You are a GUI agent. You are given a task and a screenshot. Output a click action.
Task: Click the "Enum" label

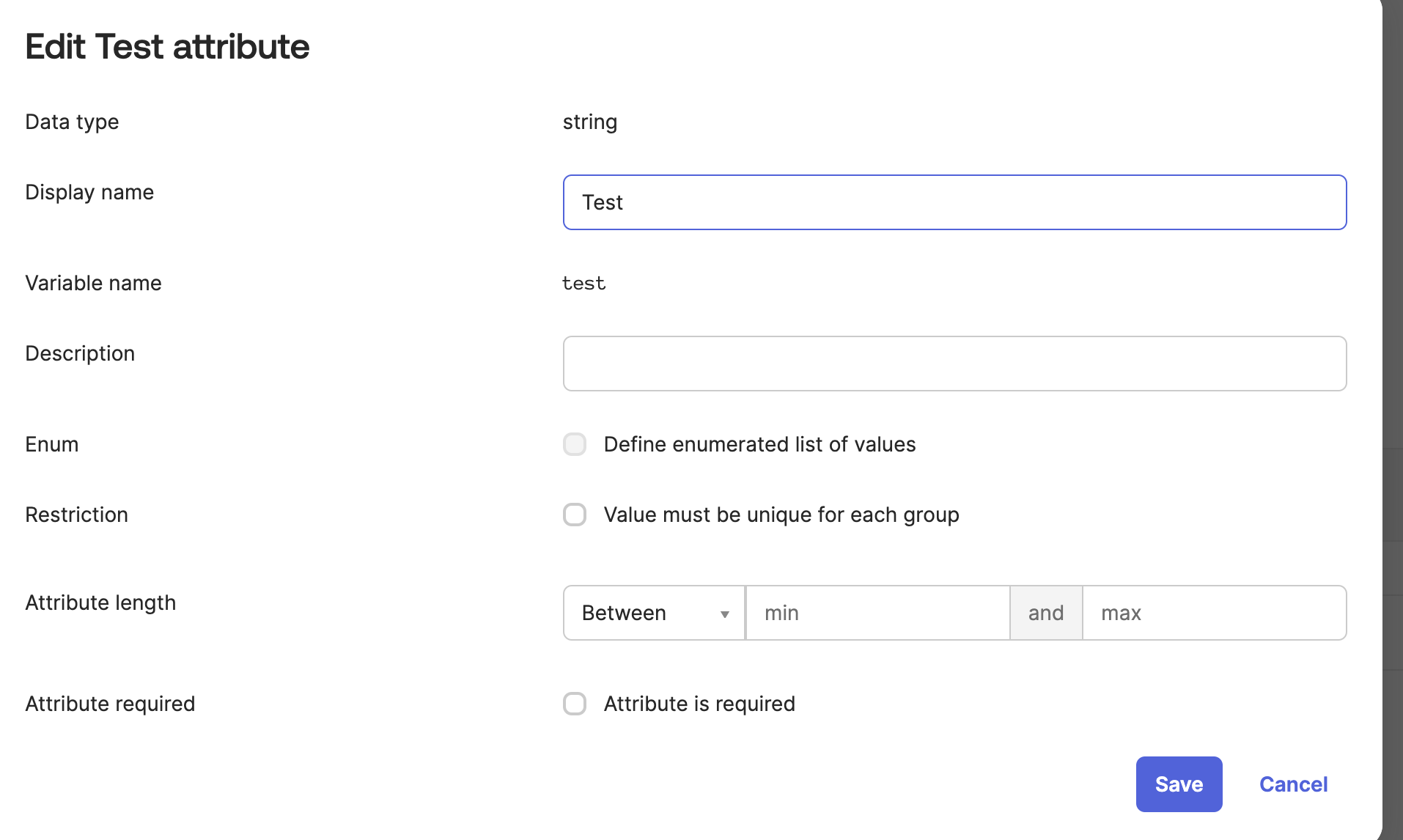coord(51,444)
